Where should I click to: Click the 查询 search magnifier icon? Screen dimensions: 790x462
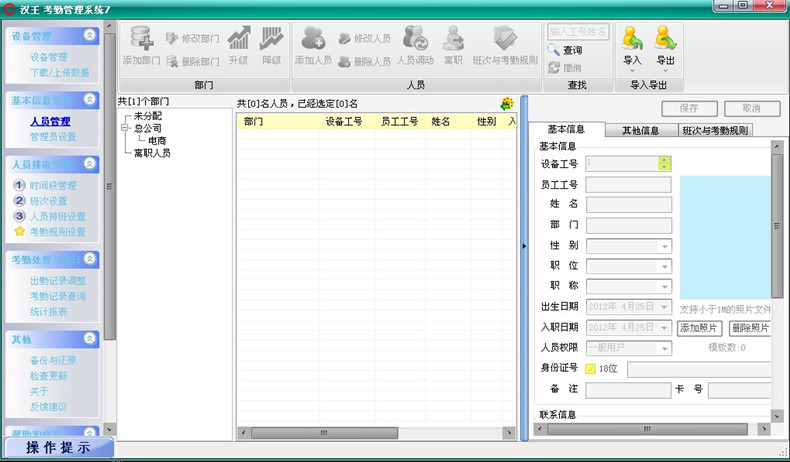[554, 49]
